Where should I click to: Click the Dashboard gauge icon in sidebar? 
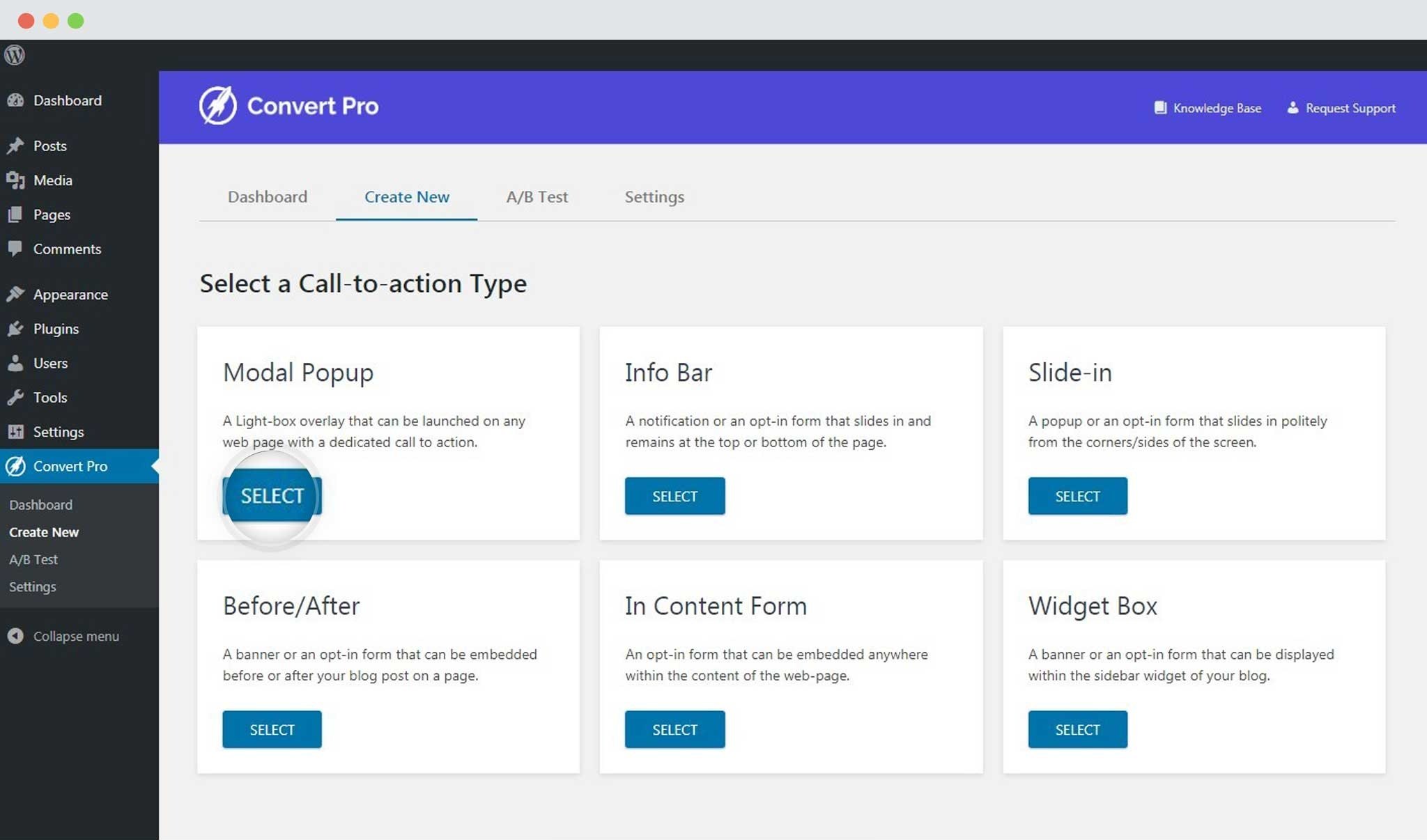(15, 100)
